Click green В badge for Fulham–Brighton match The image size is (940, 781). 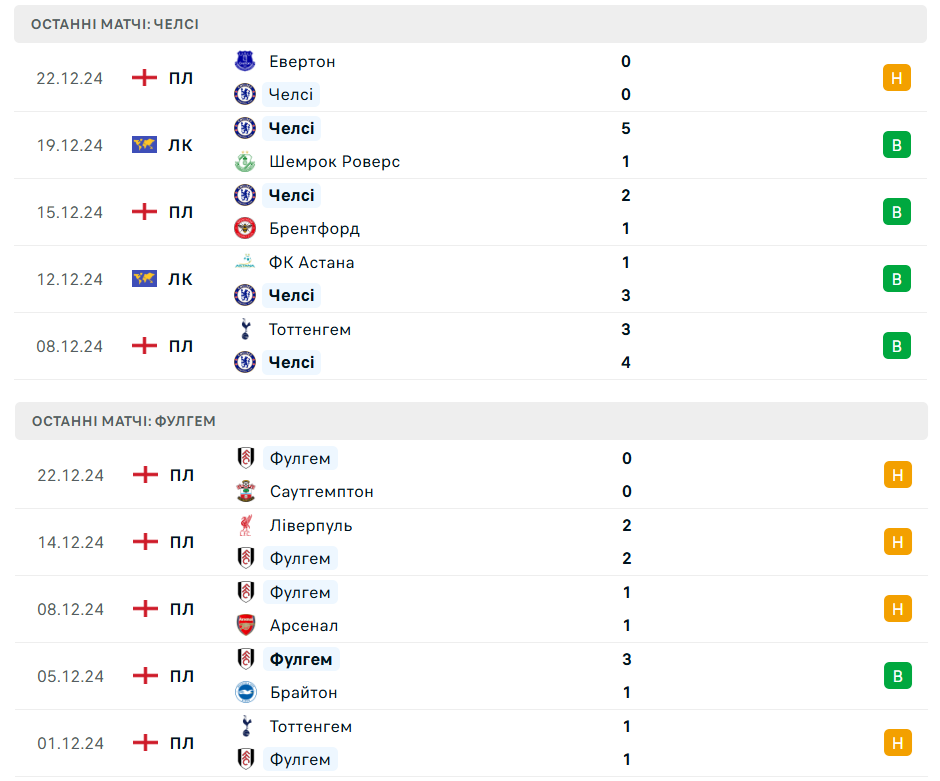(x=897, y=676)
